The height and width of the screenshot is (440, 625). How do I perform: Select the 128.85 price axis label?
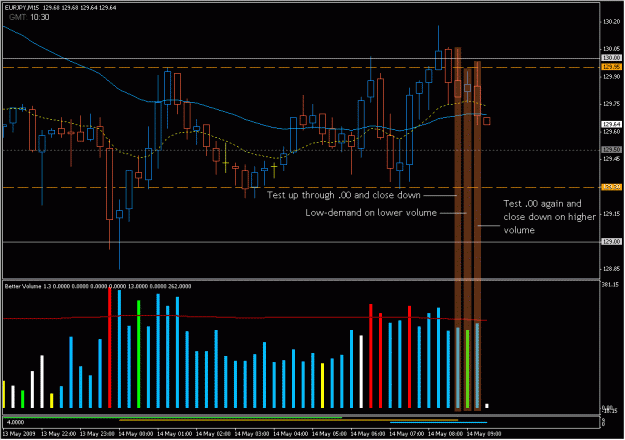click(x=611, y=269)
